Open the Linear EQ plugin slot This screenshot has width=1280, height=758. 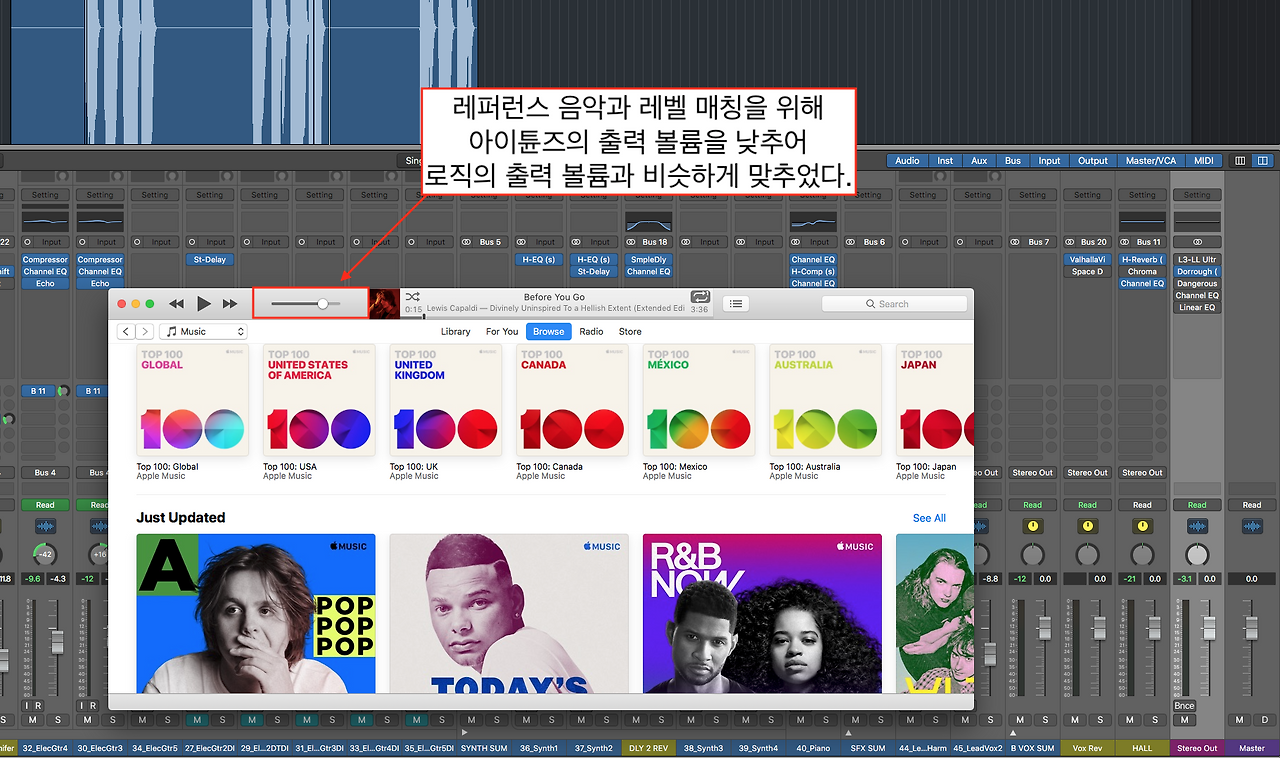(1197, 308)
